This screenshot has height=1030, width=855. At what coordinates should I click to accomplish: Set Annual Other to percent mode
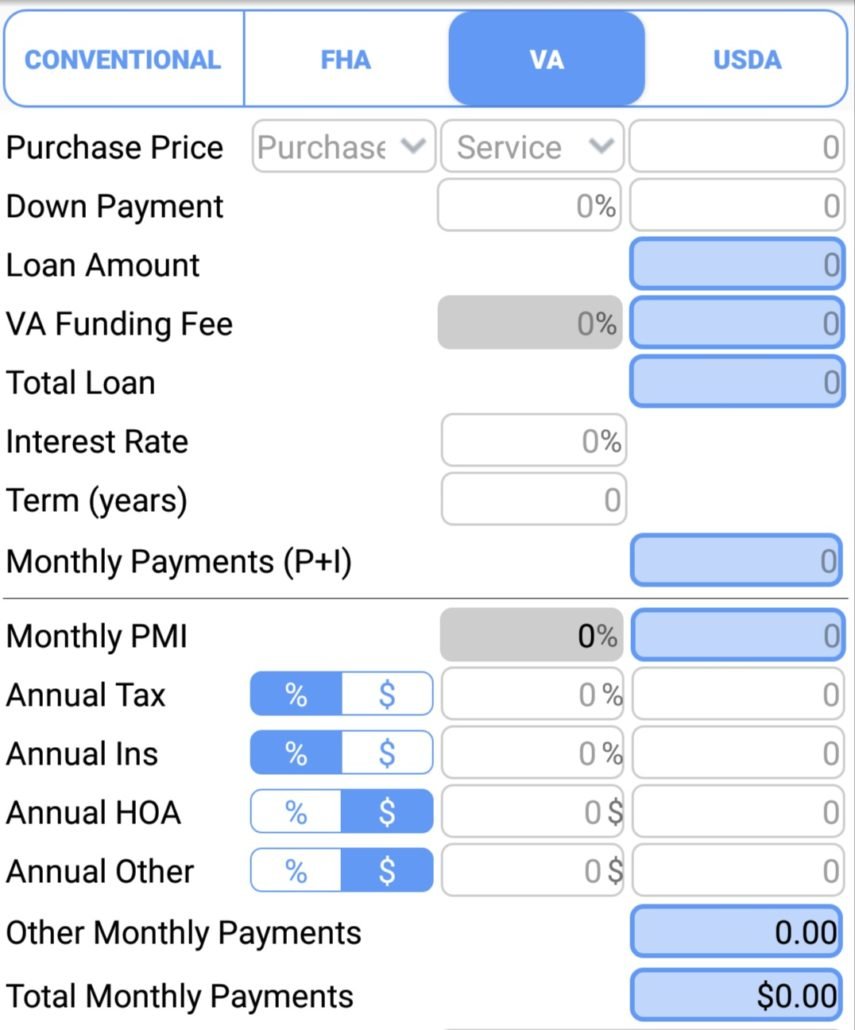(x=296, y=871)
